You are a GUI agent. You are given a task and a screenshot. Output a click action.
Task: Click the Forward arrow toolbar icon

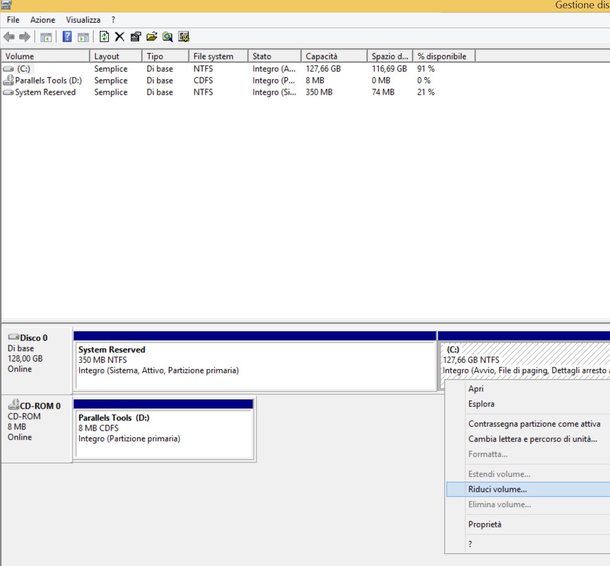click(x=25, y=37)
